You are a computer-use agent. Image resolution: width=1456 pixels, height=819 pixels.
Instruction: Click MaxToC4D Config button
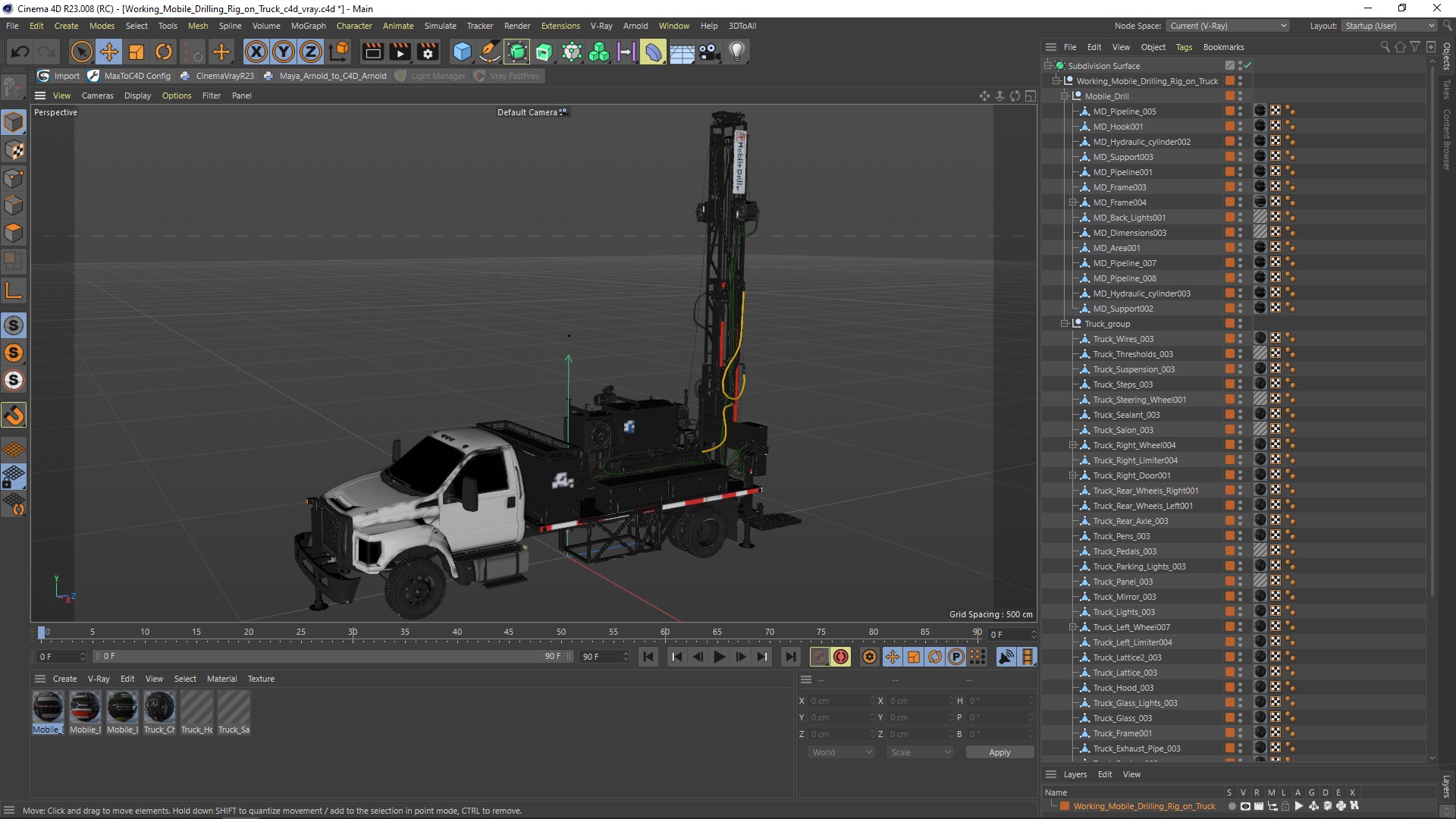click(x=130, y=76)
